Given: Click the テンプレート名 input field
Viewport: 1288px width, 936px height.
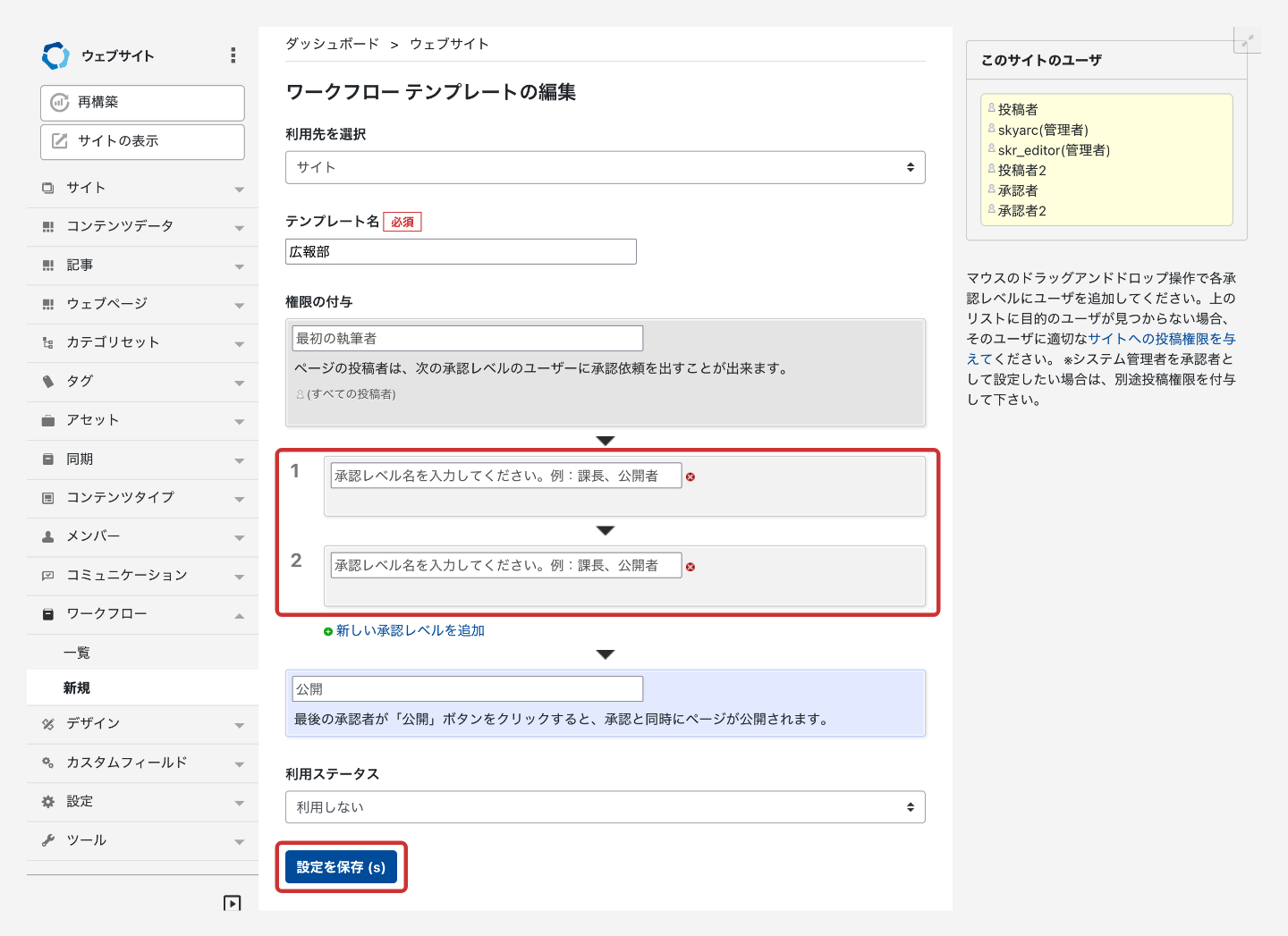Looking at the screenshot, I should click(x=461, y=252).
